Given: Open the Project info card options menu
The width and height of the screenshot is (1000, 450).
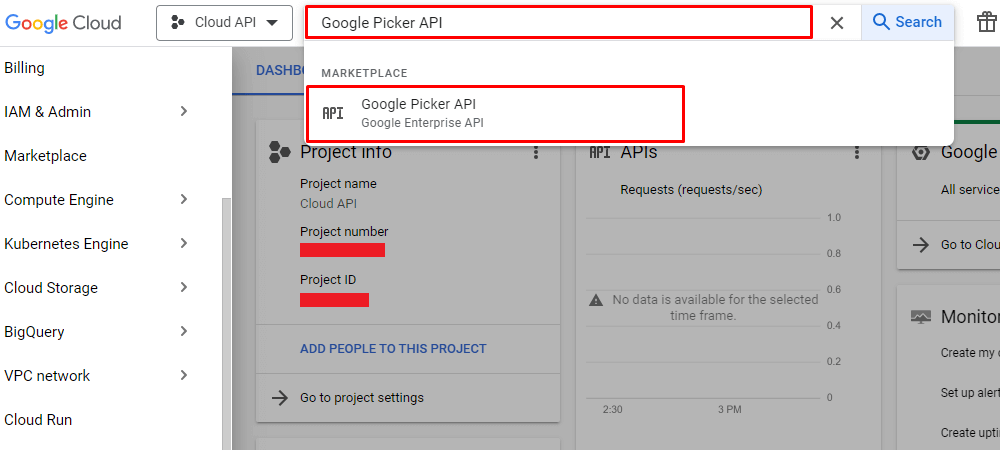Looking at the screenshot, I should click(x=536, y=152).
